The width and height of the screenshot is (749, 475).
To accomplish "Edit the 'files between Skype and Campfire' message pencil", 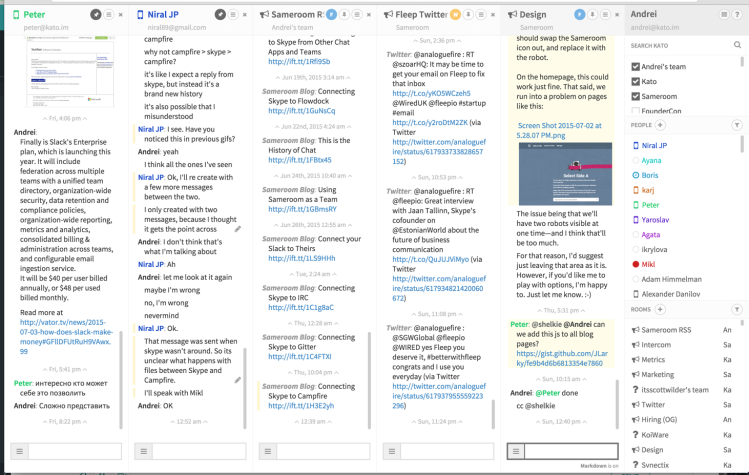I will (237, 380).
